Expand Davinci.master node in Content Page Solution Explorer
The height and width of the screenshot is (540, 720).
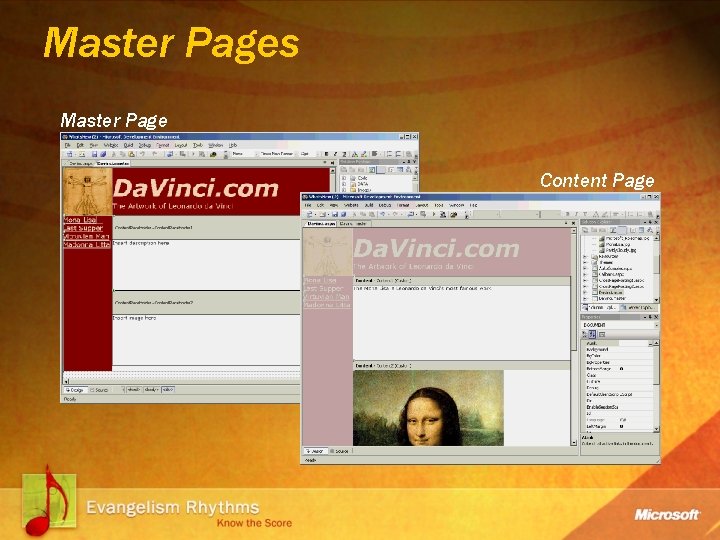(x=585, y=298)
